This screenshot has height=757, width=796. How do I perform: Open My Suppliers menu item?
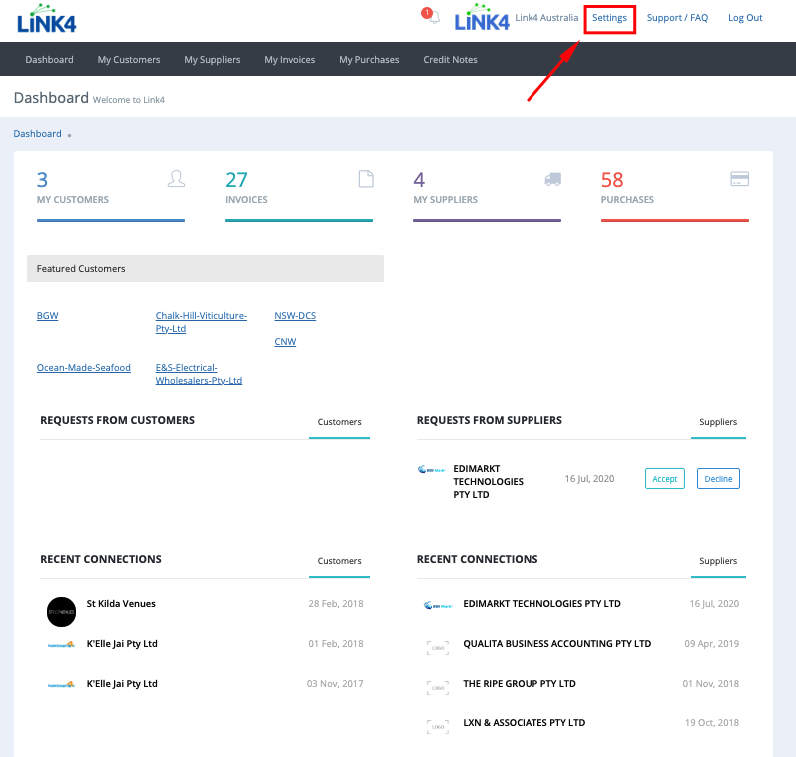[212, 59]
